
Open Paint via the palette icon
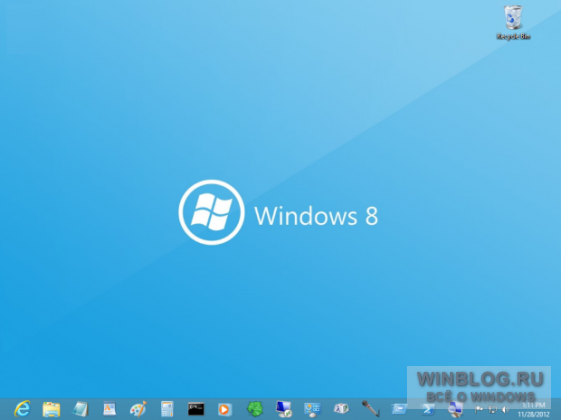pyautogui.click(x=138, y=409)
